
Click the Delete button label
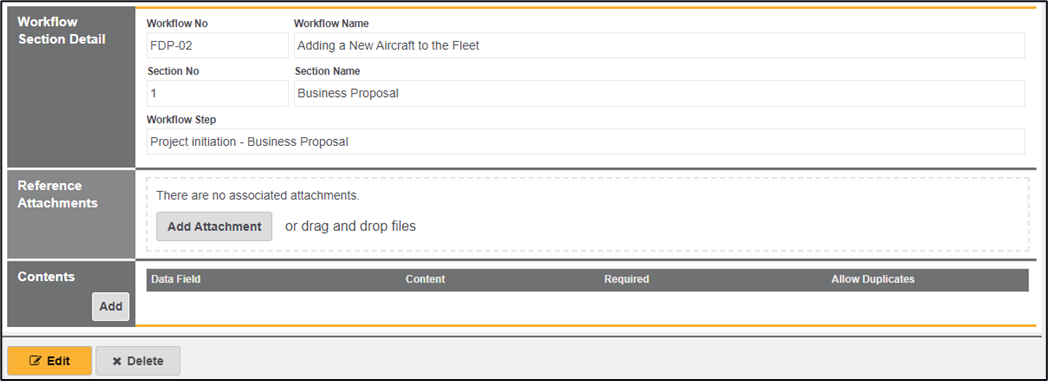145,361
